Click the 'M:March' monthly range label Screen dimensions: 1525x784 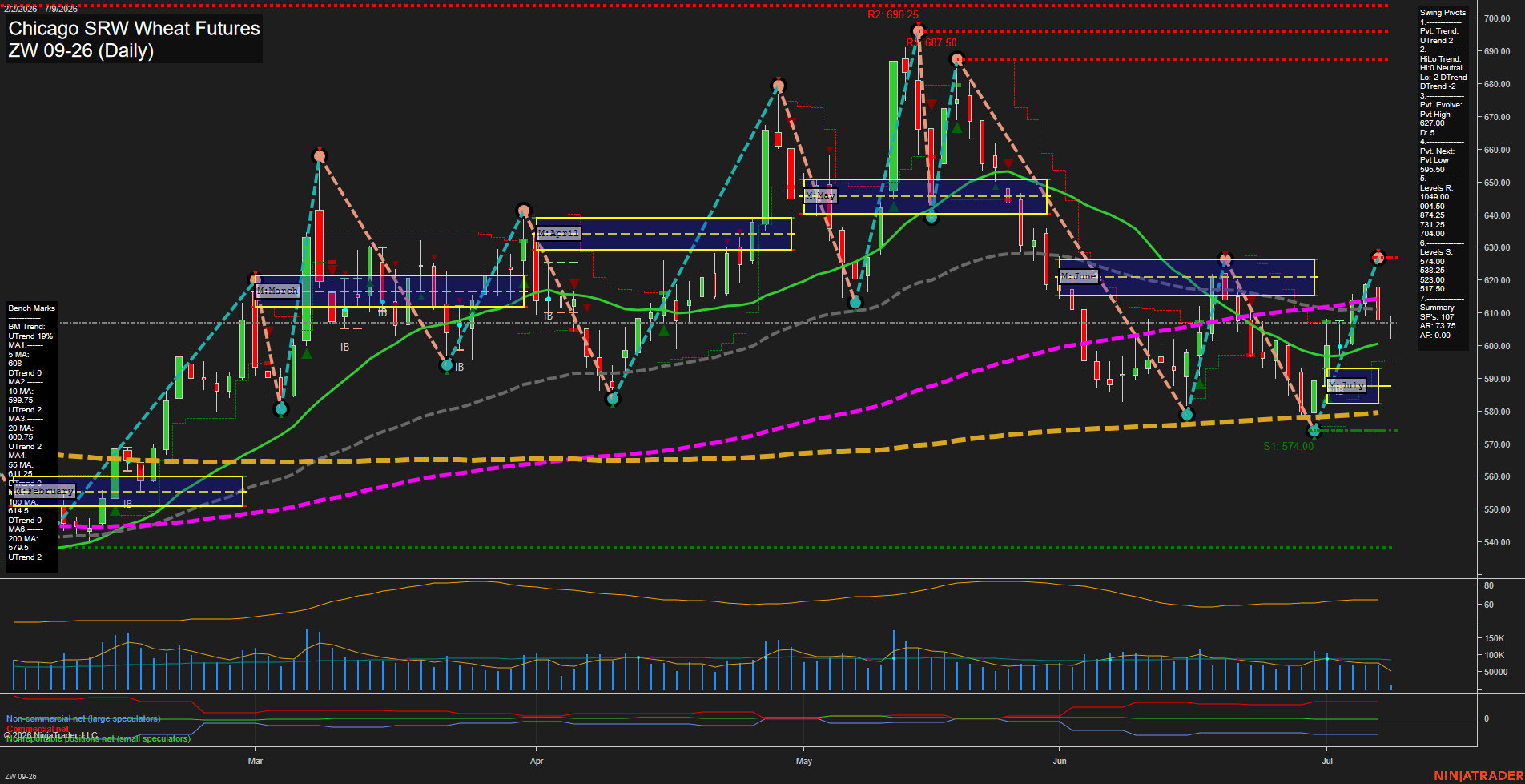pos(278,291)
